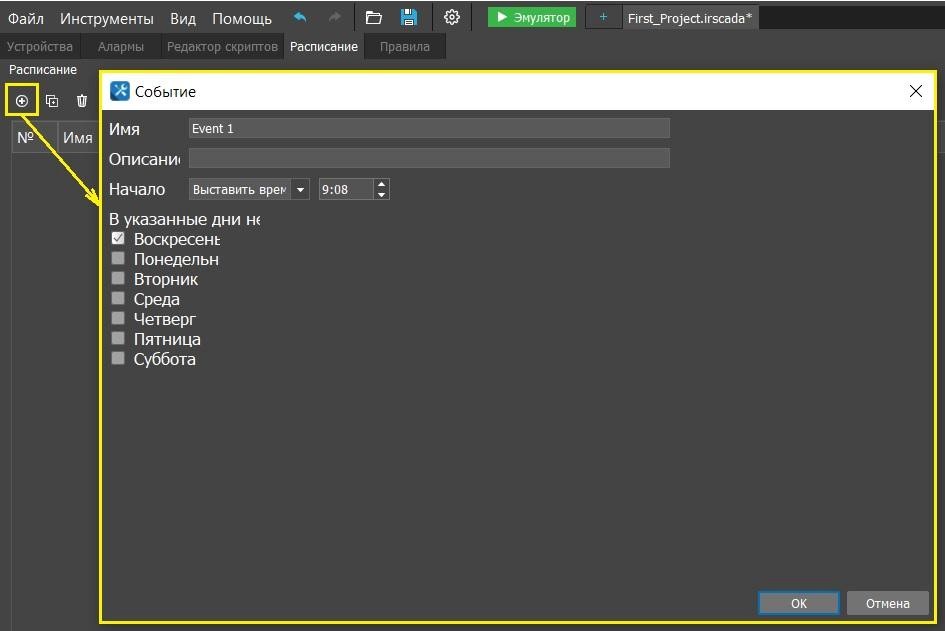Click the duplicate schedule entry icon

pos(52,101)
